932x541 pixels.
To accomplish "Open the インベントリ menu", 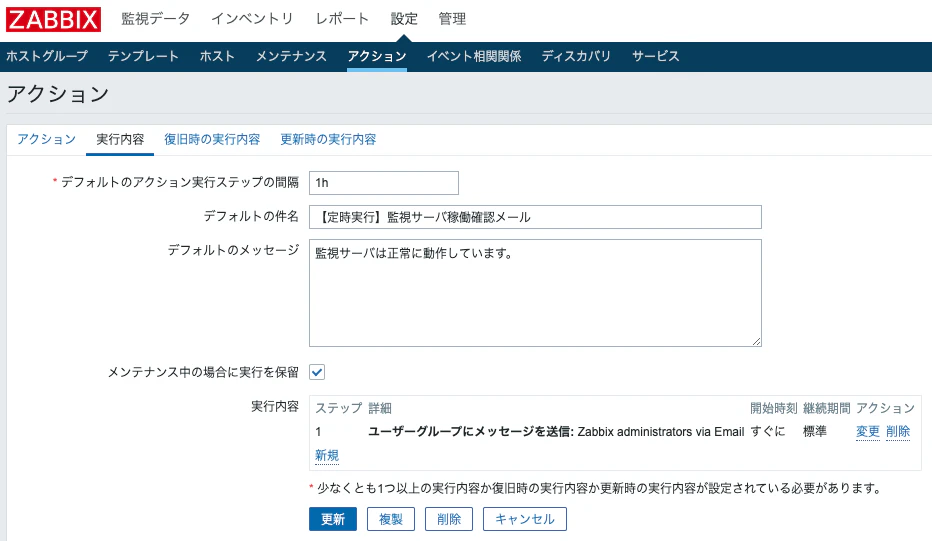I will pyautogui.click(x=253, y=19).
